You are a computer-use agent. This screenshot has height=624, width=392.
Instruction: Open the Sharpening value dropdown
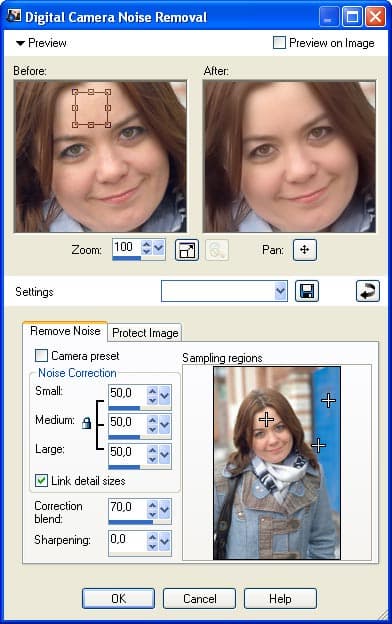click(x=164, y=542)
